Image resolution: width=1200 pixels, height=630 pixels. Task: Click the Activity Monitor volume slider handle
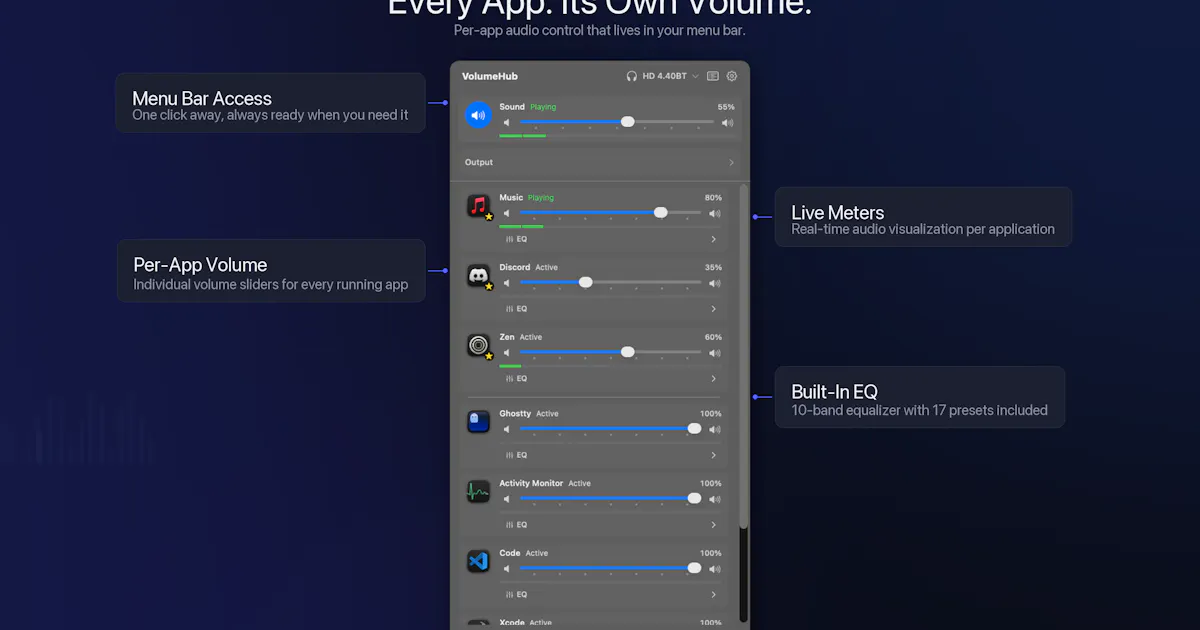[x=694, y=498]
